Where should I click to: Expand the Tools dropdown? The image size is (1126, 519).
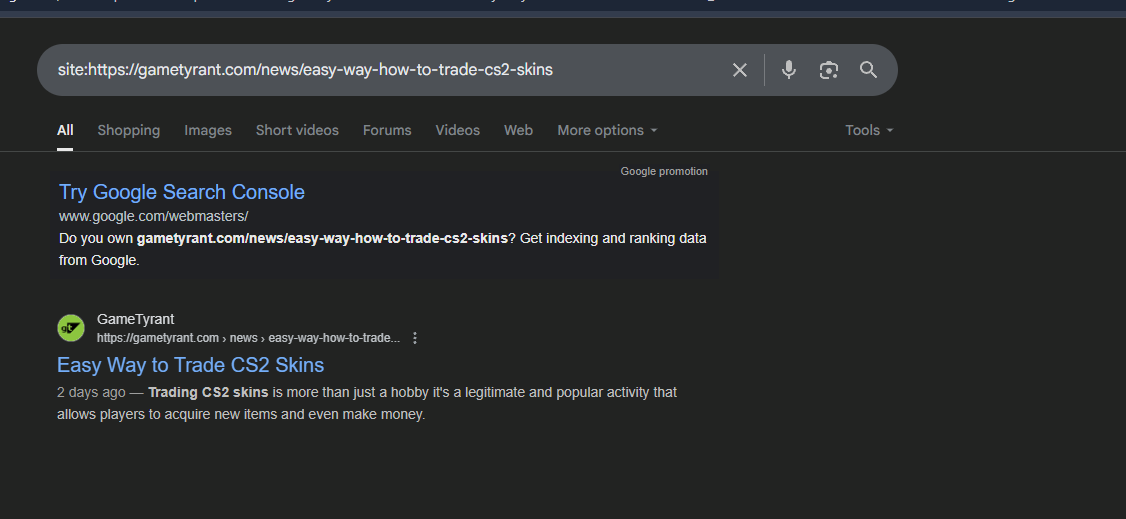click(x=869, y=130)
